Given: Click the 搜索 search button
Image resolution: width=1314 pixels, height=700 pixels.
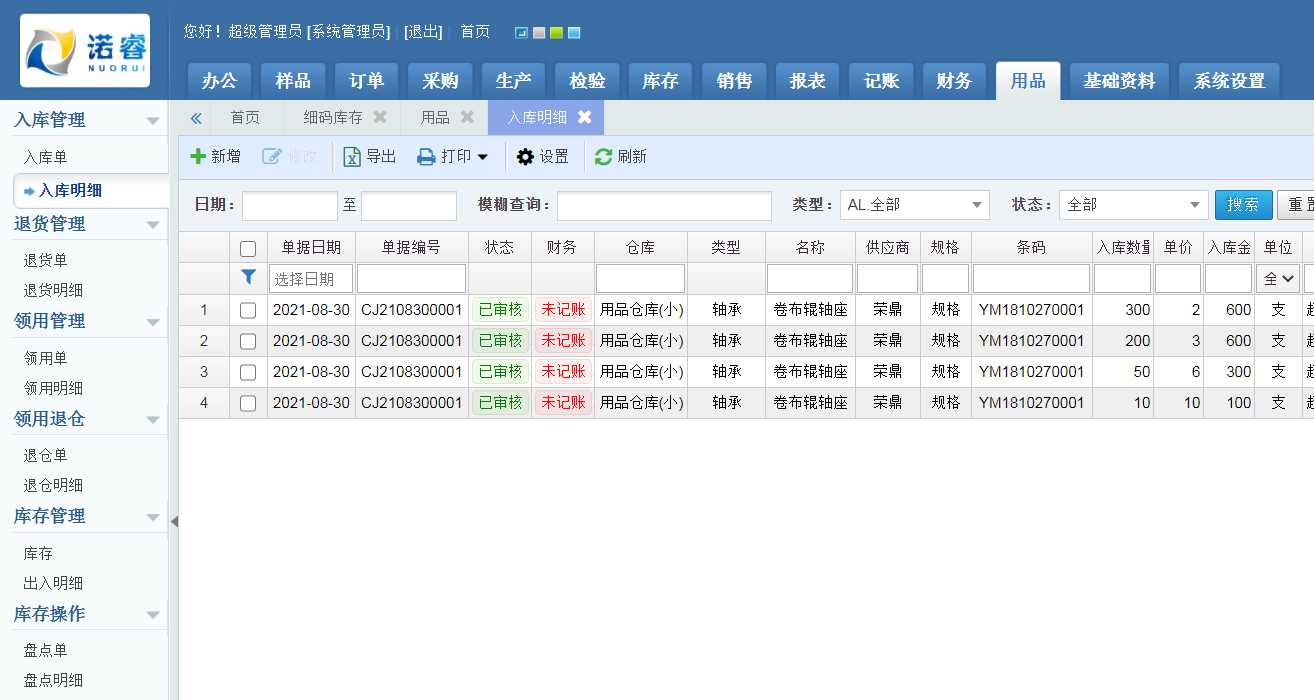Looking at the screenshot, I should (x=1243, y=205).
